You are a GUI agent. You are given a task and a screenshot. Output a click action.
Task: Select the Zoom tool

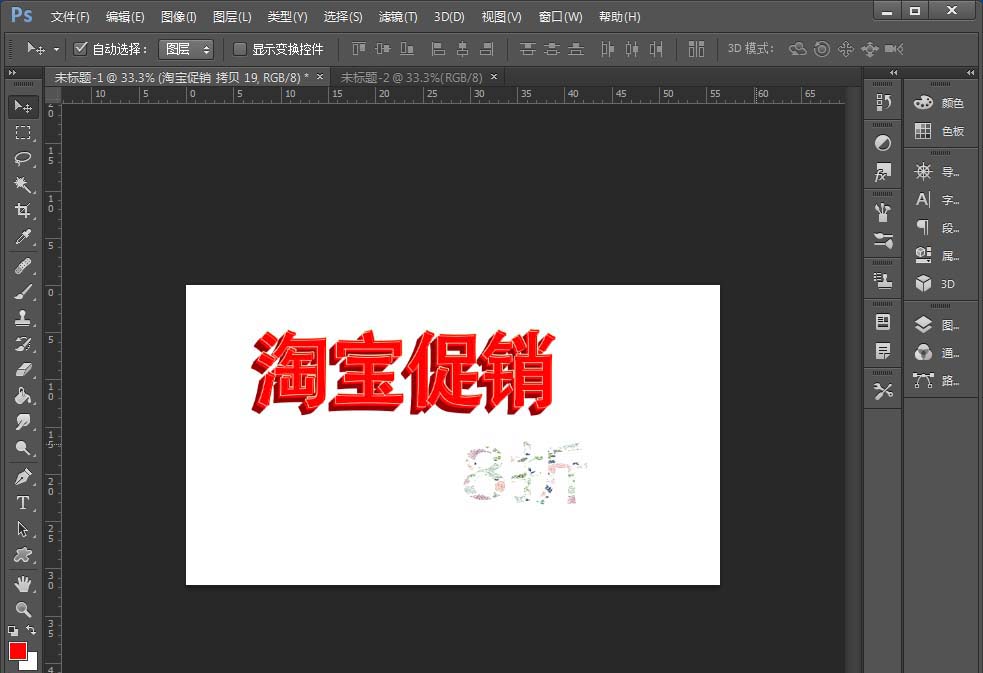pos(23,609)
